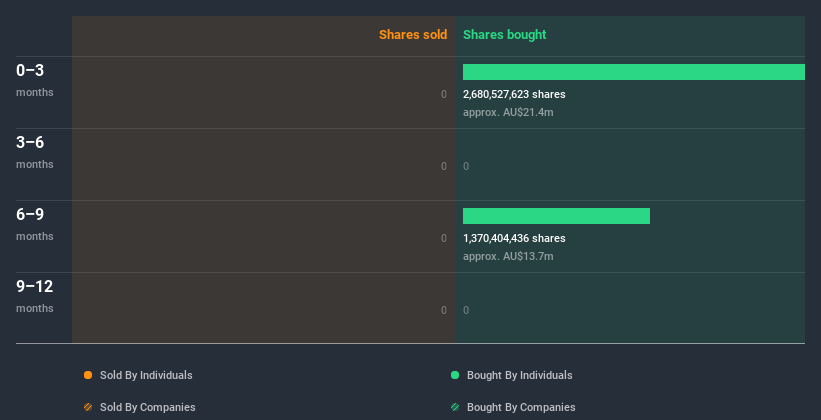
Task: Click the shares sold zero in 6–9 months row
Action: tap(444, 238)
